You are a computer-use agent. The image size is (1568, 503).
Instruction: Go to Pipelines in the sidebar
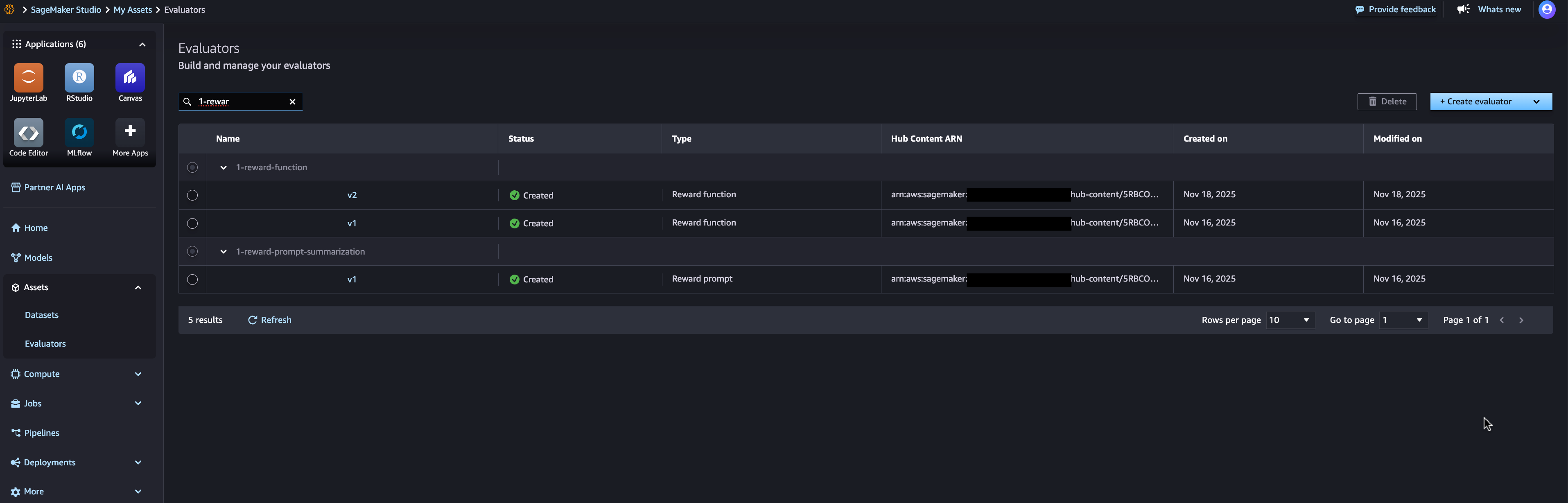(41, 433)
